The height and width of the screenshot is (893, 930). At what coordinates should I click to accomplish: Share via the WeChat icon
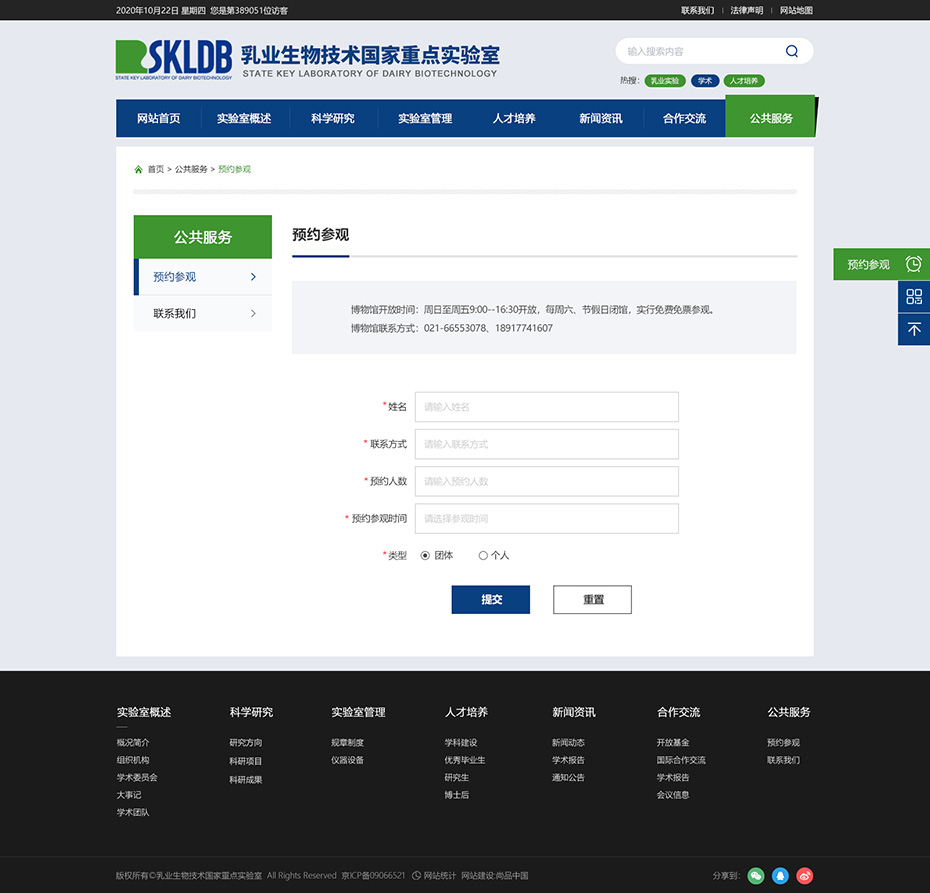[756, 876]
